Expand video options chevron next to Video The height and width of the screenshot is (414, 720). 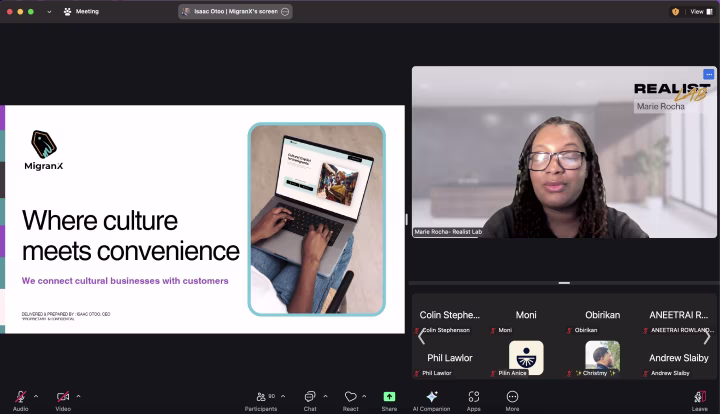click(x=78, y=396)
